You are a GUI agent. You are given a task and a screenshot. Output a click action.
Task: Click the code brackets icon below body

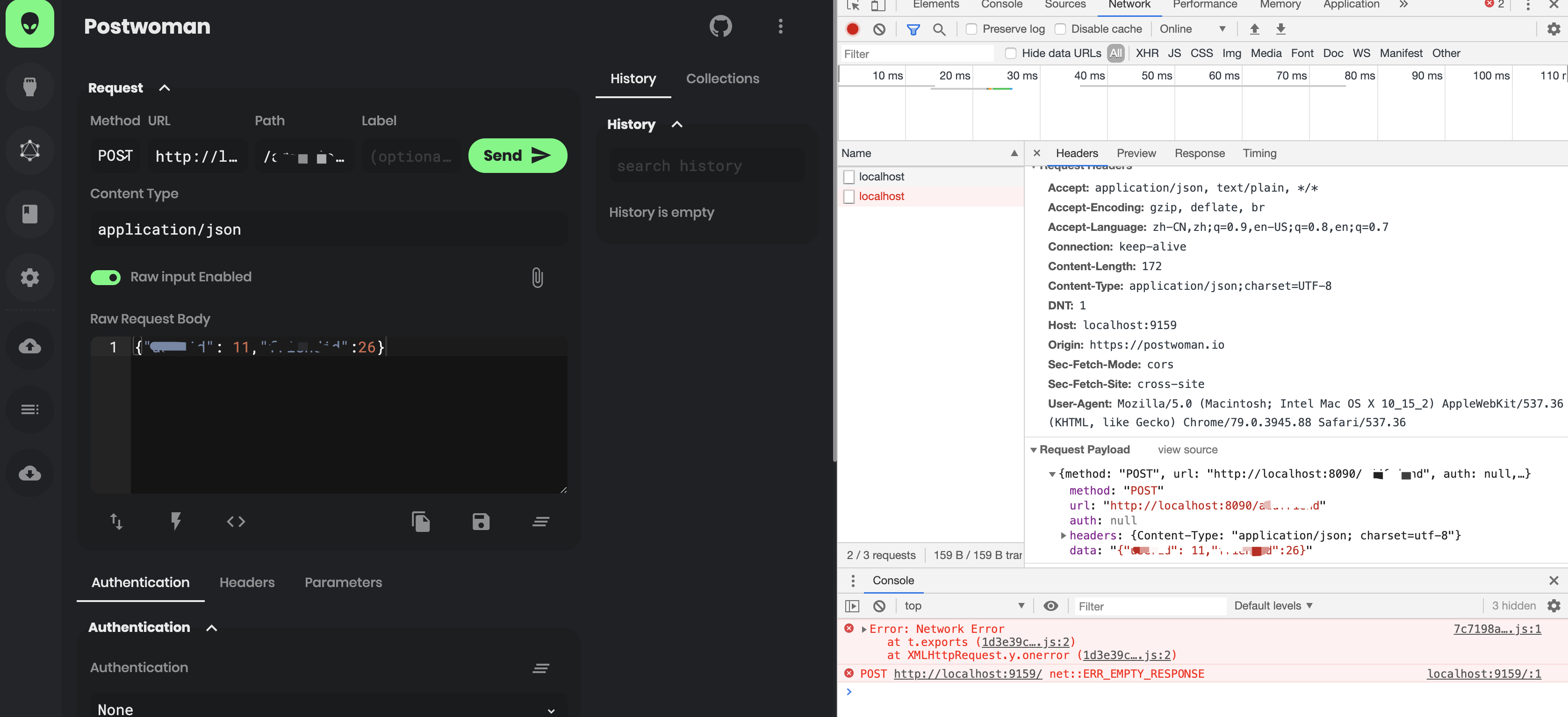point(236,522)
